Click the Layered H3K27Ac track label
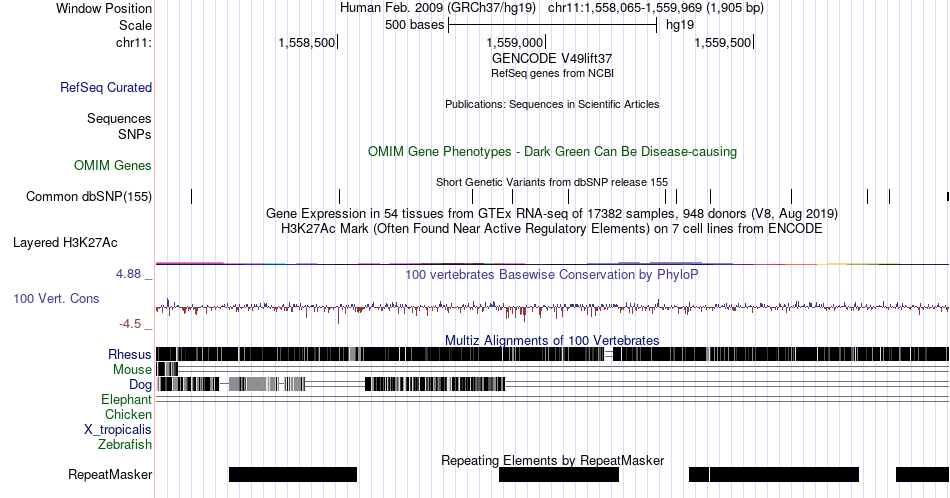The image size is (950, 498). (65, 242)
